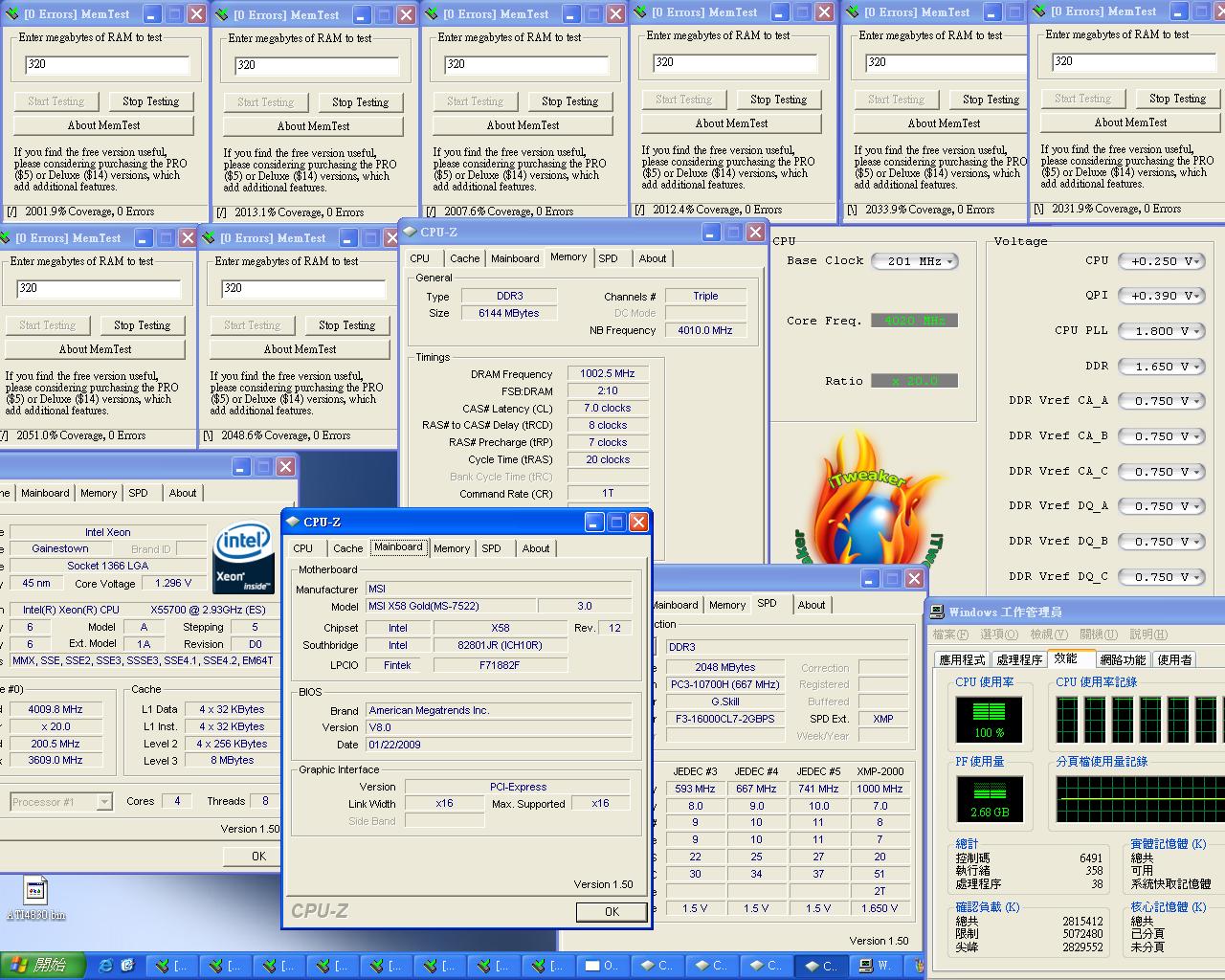Select the About tab in CPU-Z SPD window
The height and width of the screenshot is (980, 1225).
tap(812, 605)
